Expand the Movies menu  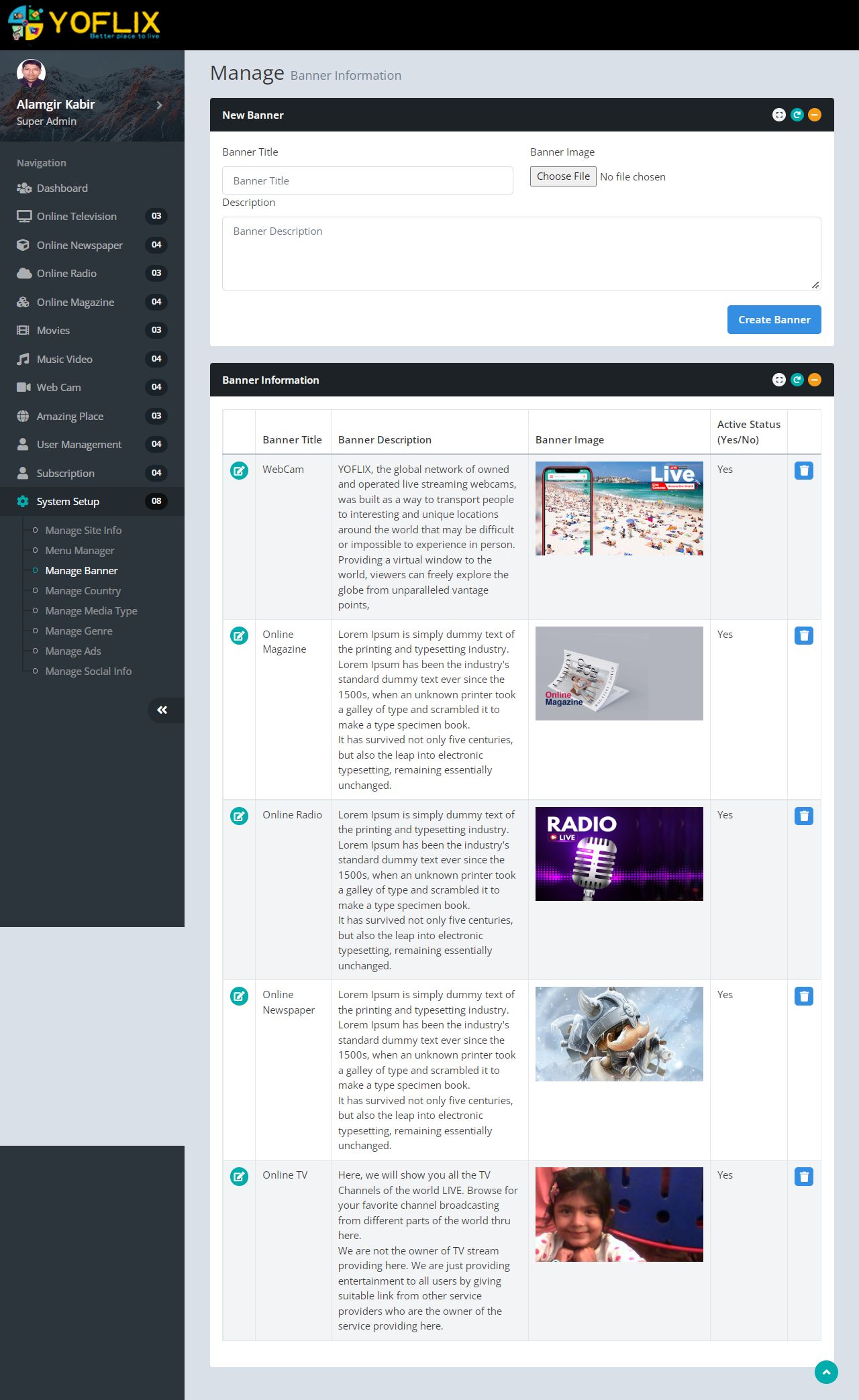coord(92,331)
